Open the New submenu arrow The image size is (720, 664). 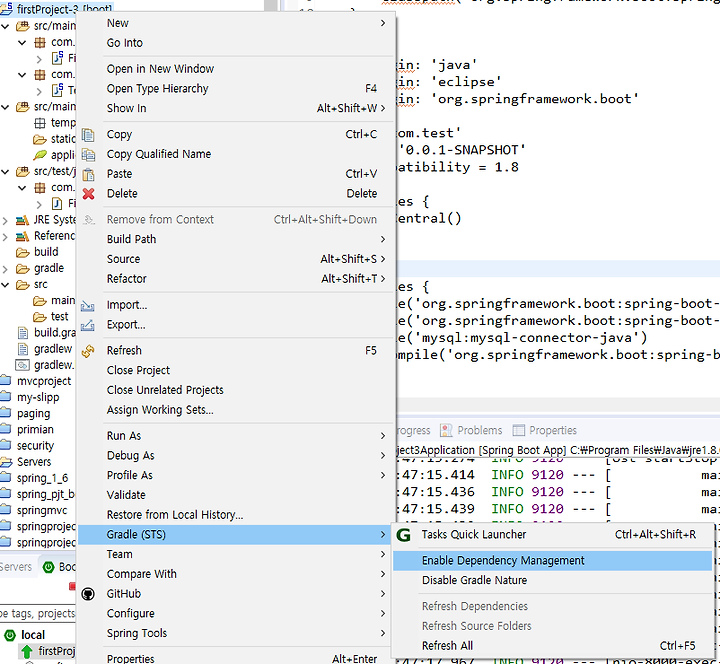point(382,23)
